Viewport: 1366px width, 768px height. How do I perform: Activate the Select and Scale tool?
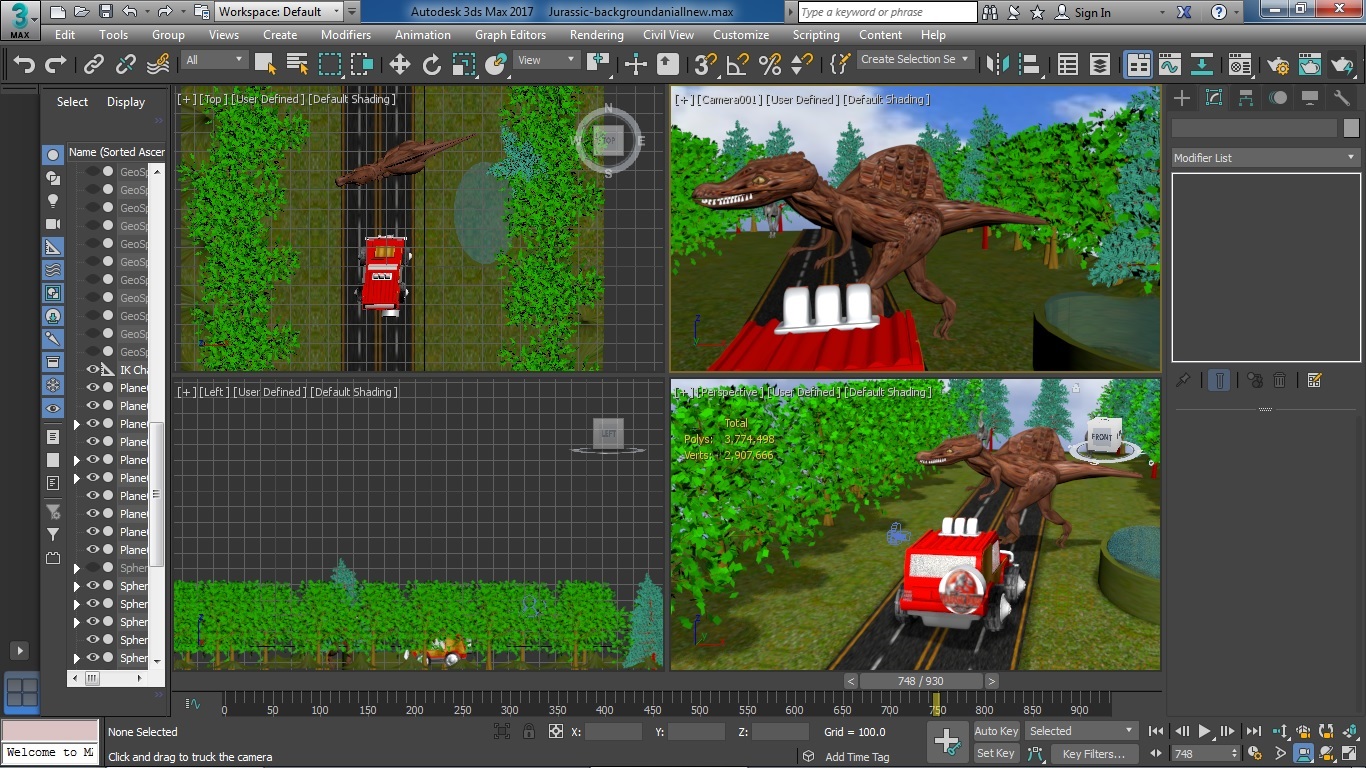[x=464, y=65]
